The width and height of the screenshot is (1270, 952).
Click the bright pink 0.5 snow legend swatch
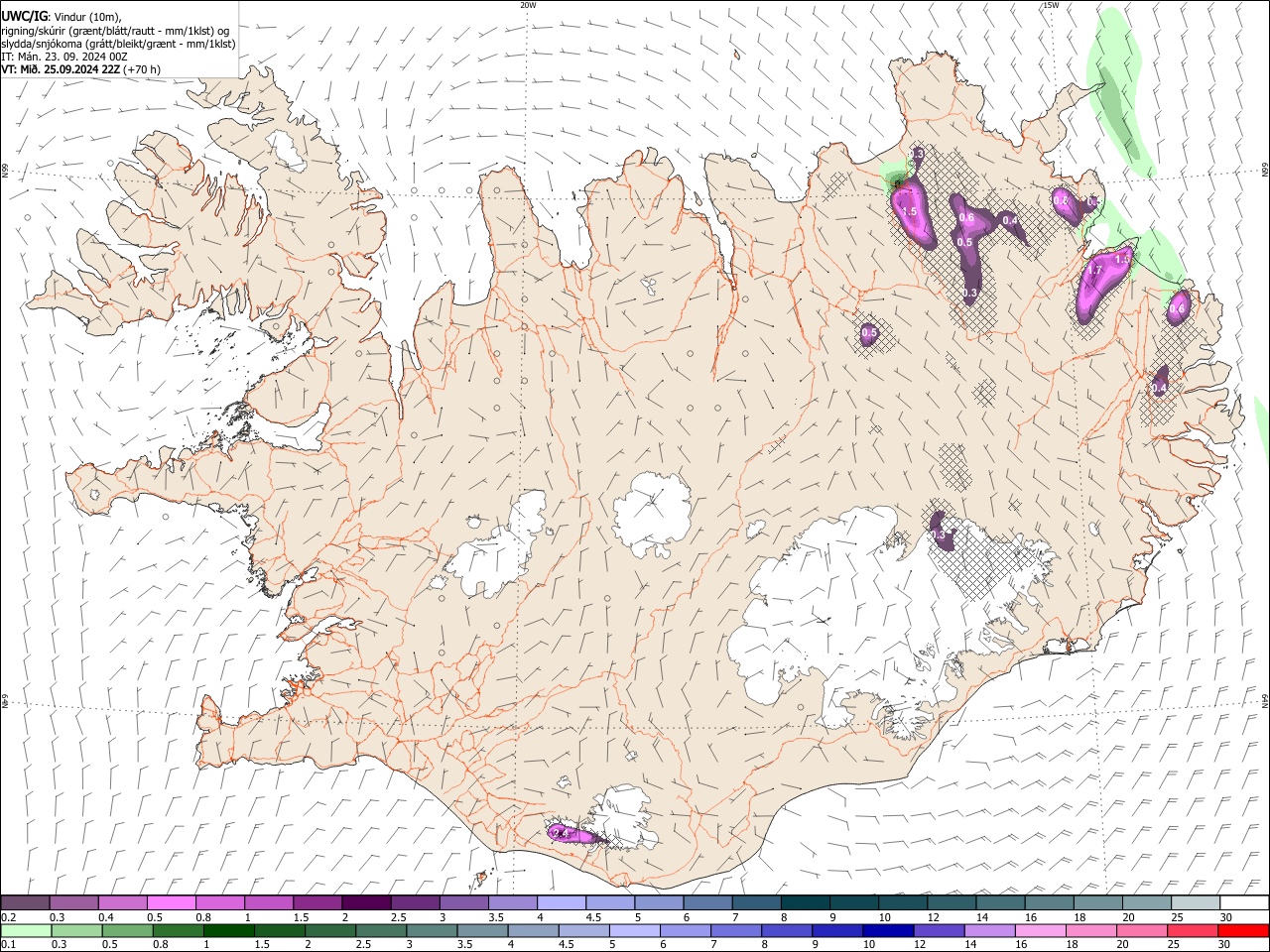pos(171,902)
